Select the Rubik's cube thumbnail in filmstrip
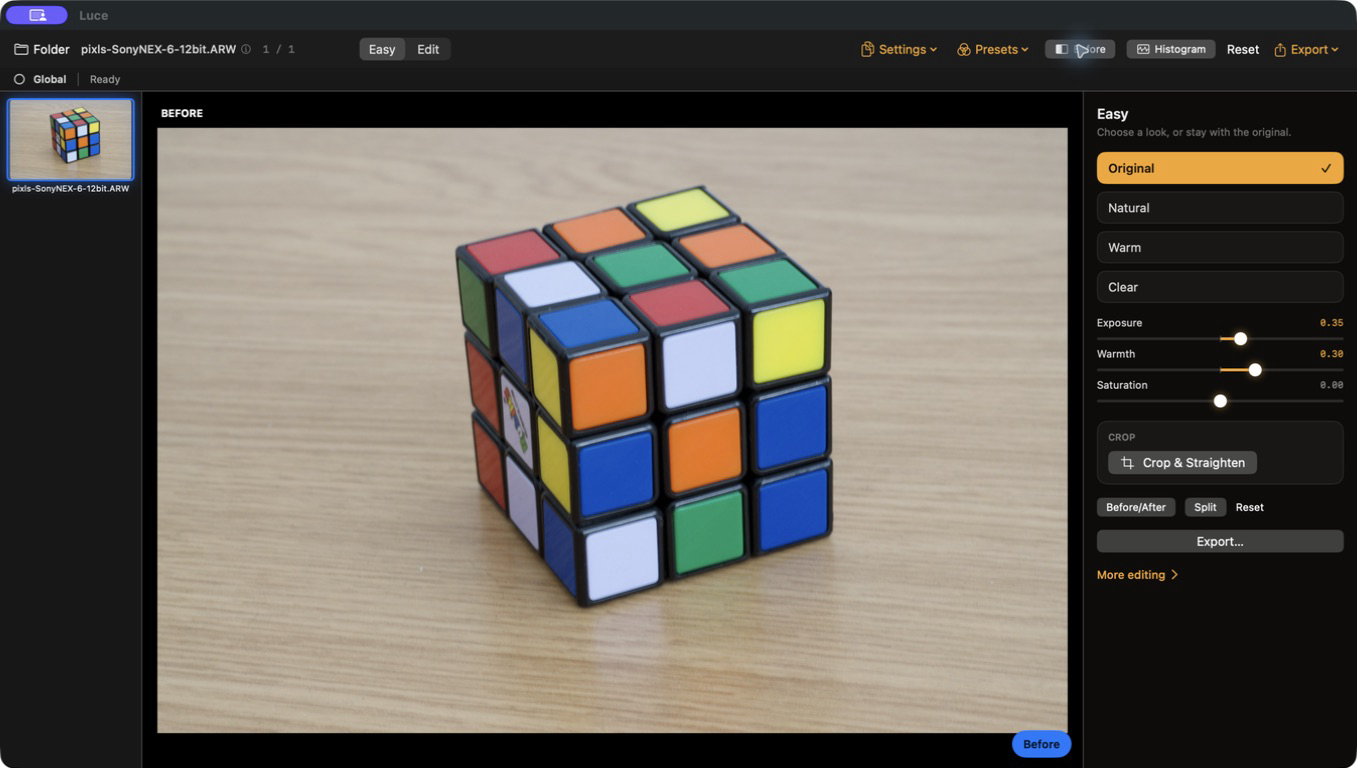 70,139
